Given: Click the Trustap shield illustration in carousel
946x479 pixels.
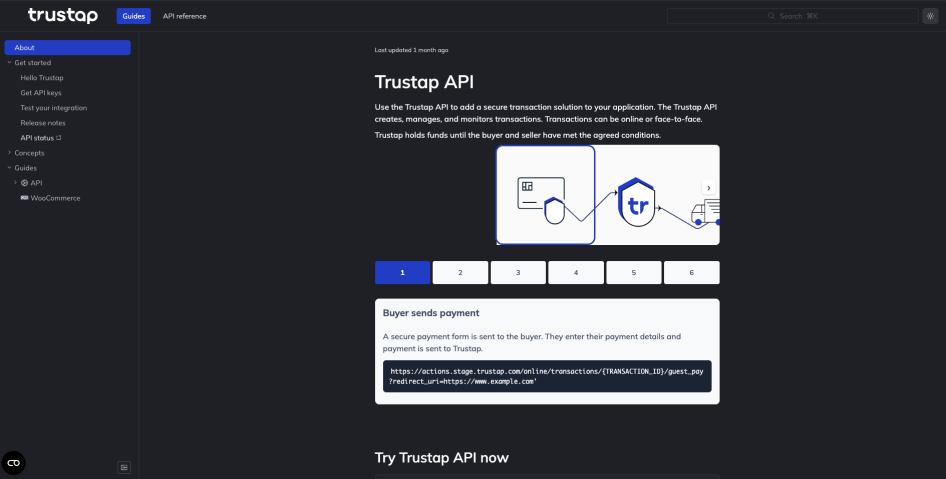Looking at the screenshot, I should coord(636,203).
